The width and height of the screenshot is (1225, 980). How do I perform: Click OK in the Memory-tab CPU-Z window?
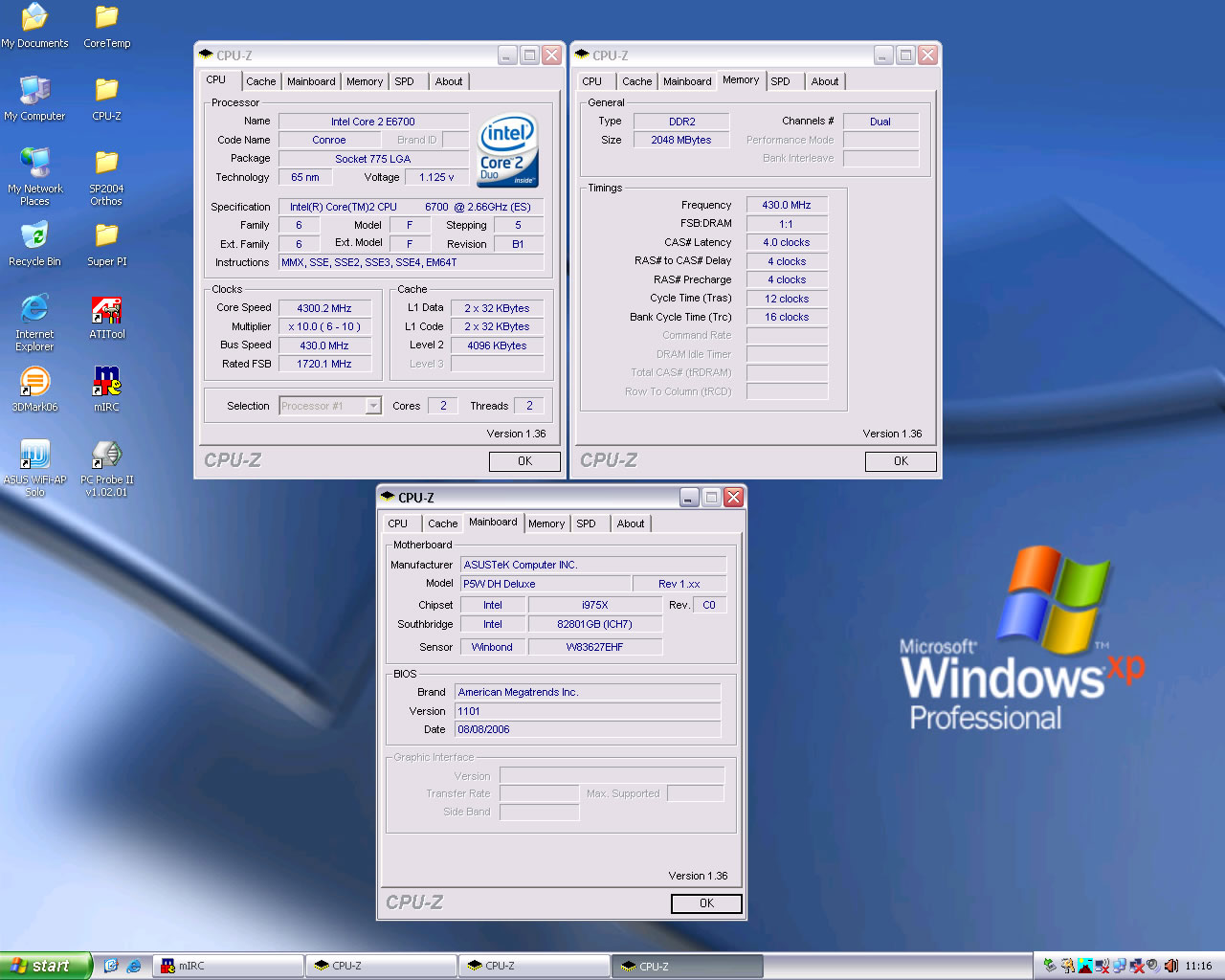pos(901,461)
